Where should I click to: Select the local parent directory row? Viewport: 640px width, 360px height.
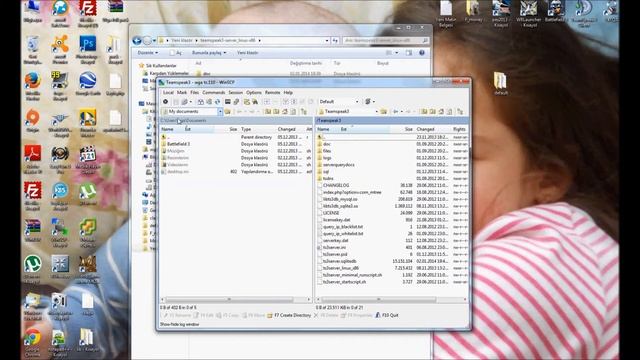pyautogui.click(x=236, y=137)
